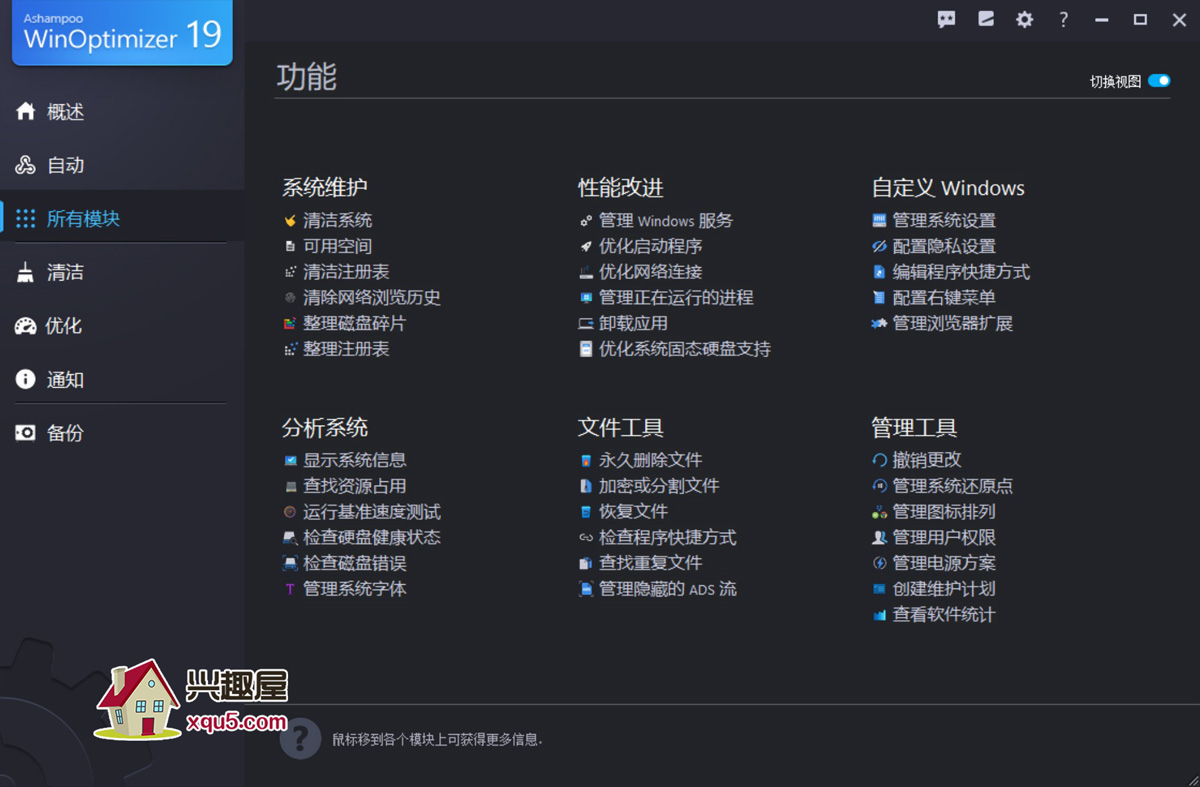Image resolution: width=1200 pixels, height=787 pixels.
Task: Open the help question mark icon
Action: pos(1063,19)
